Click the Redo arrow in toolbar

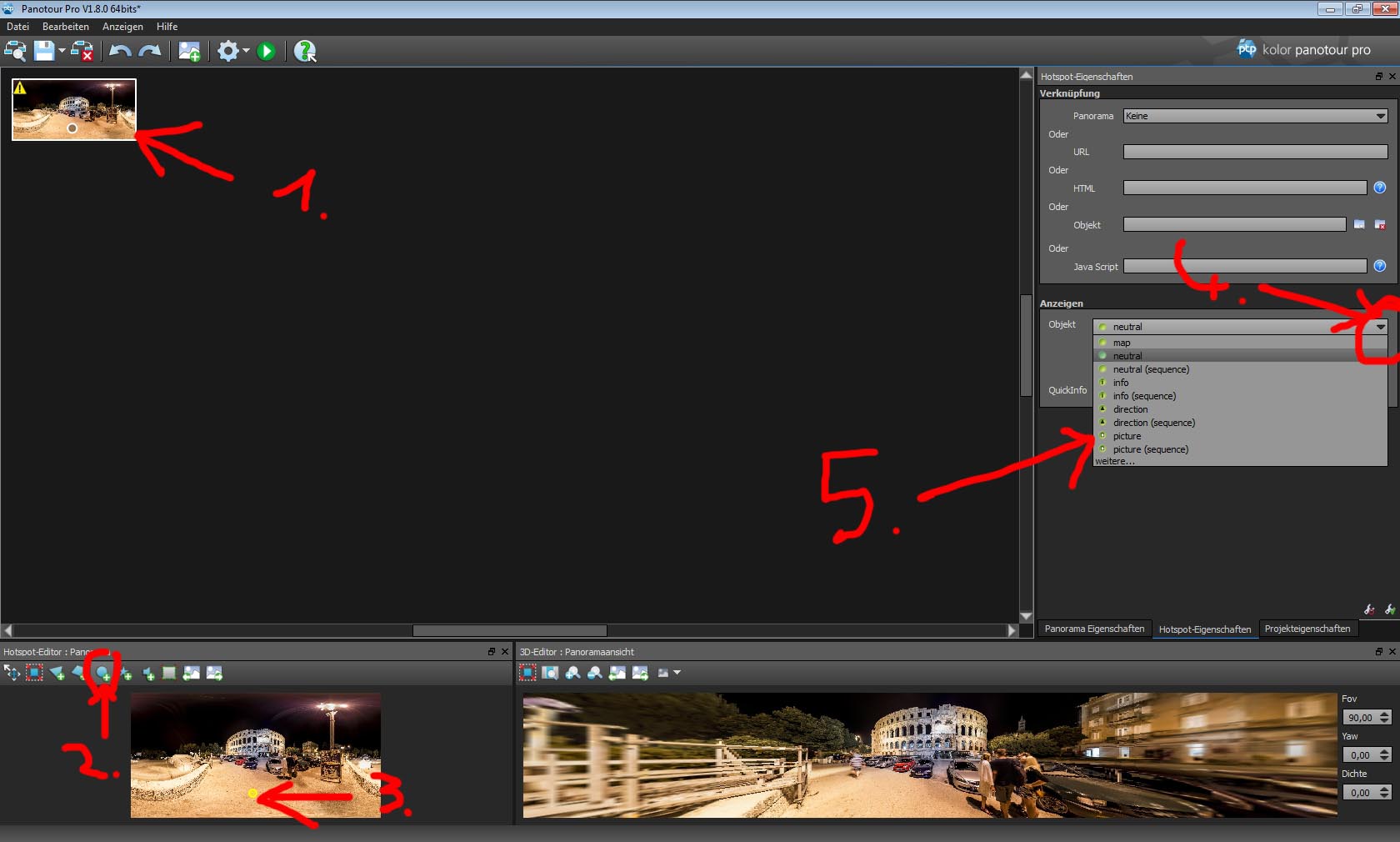[150, 51]
